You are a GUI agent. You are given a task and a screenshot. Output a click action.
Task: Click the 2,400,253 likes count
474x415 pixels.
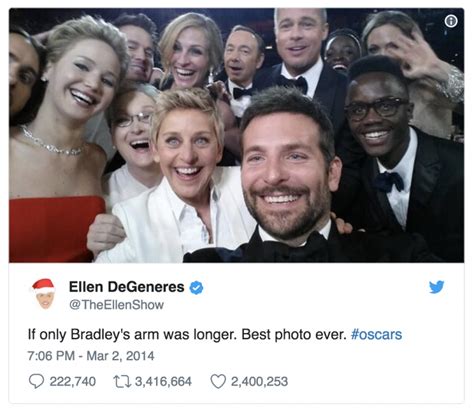click(259, 382)
